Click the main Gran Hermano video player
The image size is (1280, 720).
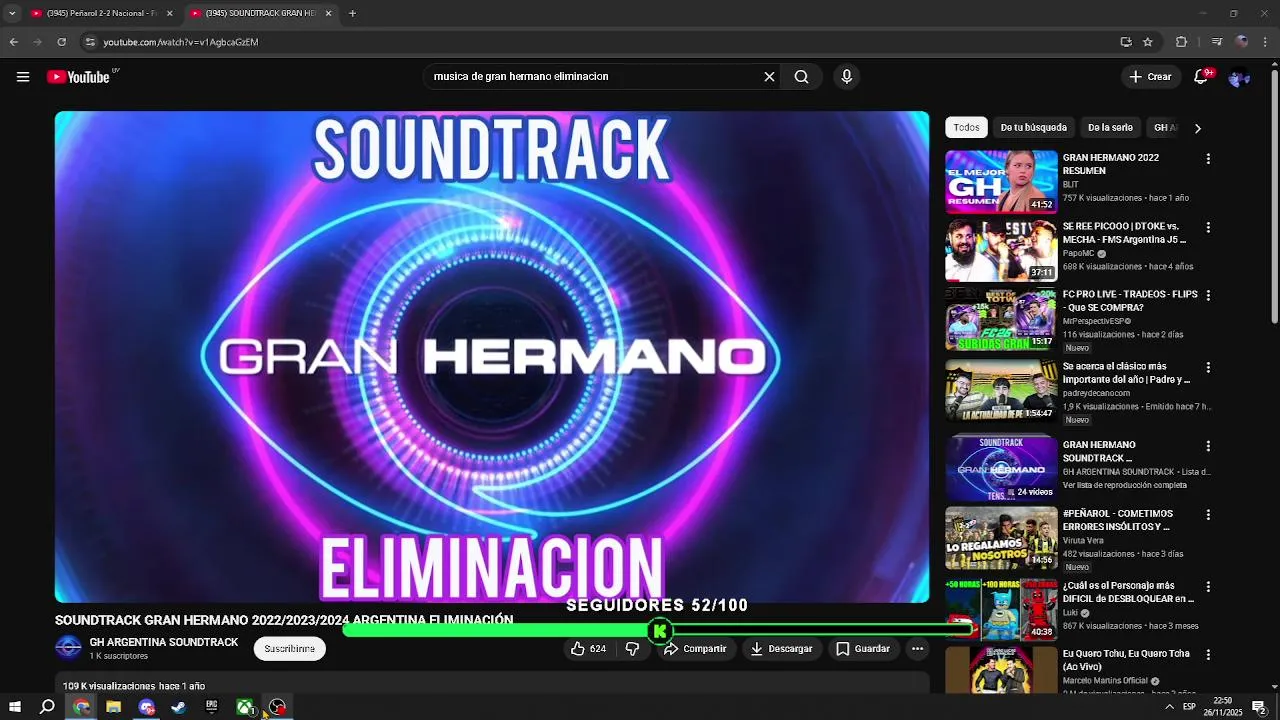492,357
